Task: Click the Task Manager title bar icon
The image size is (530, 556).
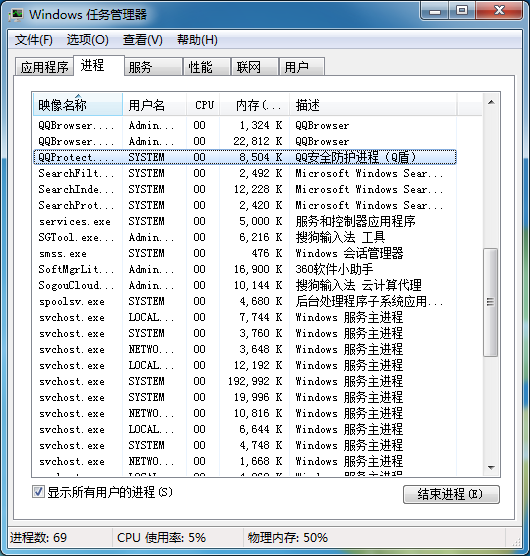Action: click(x=16, y=15)
